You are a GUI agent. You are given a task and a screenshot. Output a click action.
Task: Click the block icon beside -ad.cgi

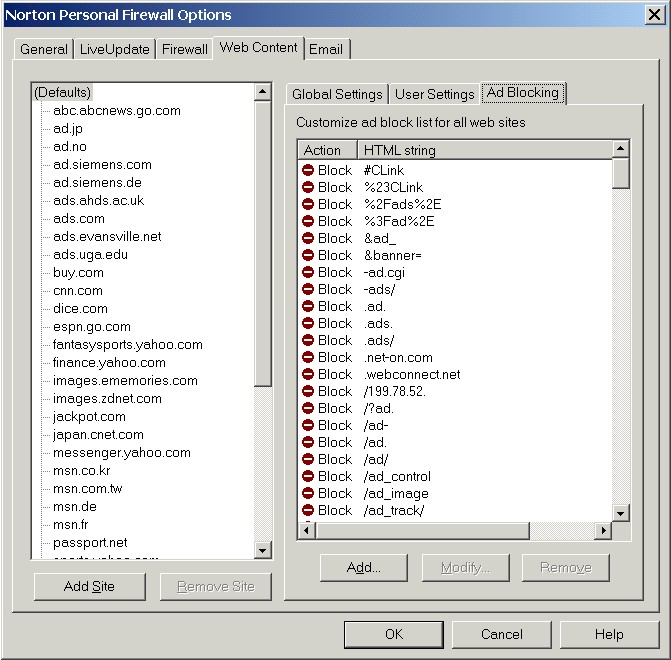coord(308,272)
